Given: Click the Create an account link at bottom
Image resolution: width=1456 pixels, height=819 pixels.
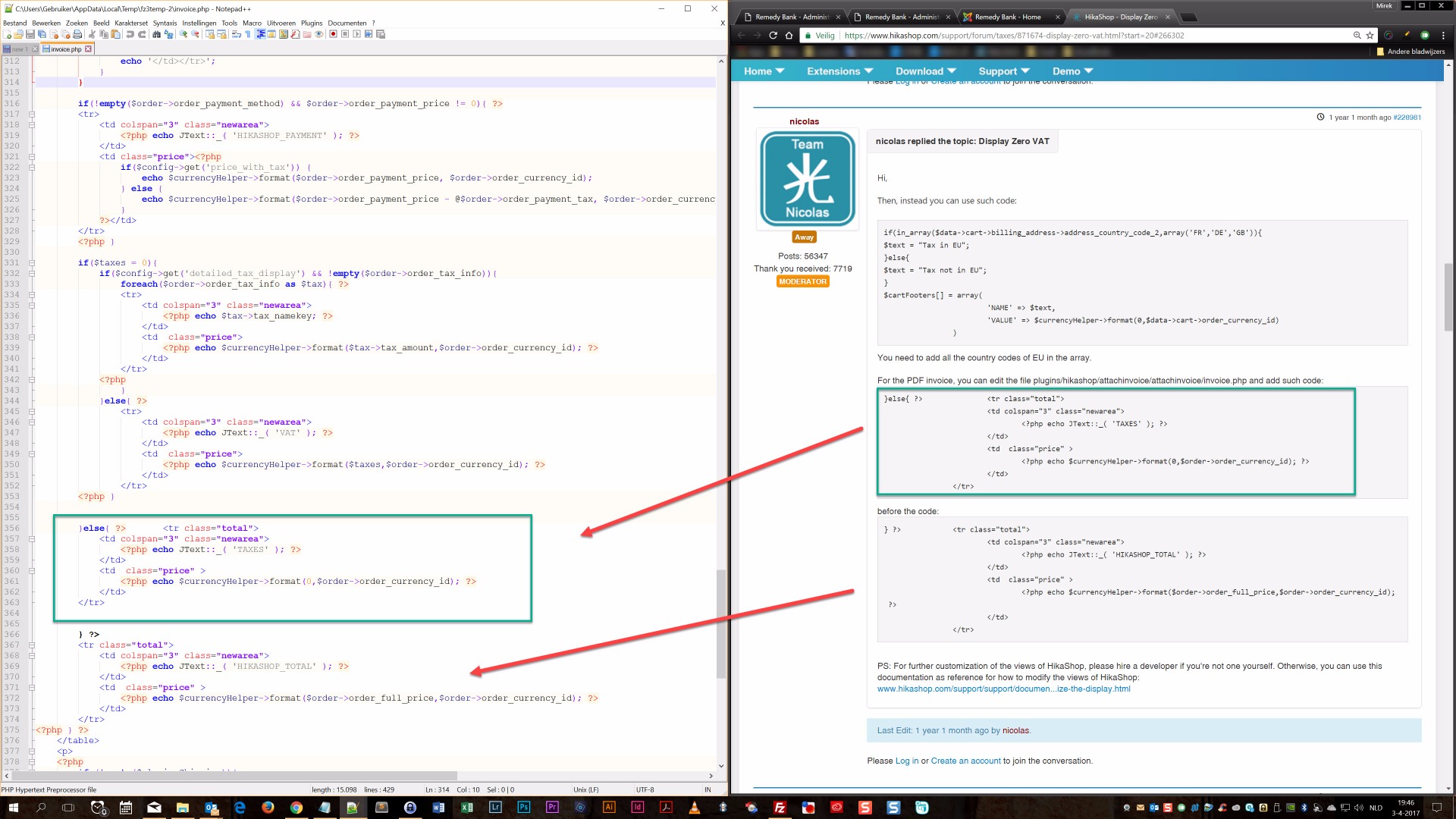Looking at the screenshot, I should point(965,761).
